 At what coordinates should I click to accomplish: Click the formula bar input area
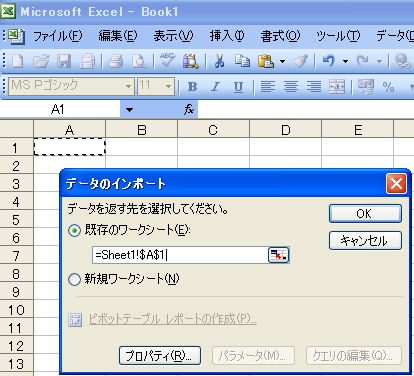click(306, 109)
